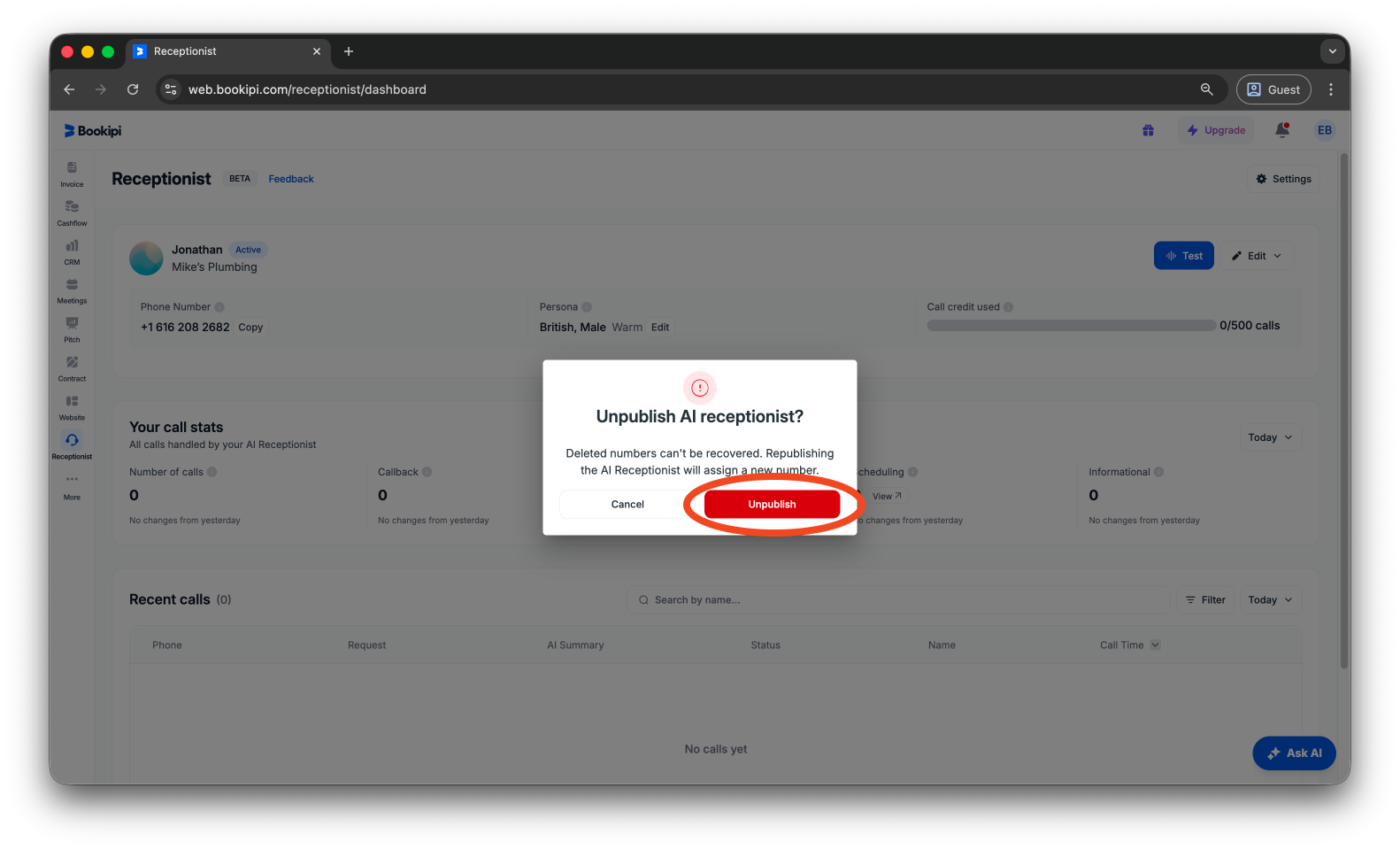1400x850 pixels.
Task: Click the Active status badge
Action: 248,250
